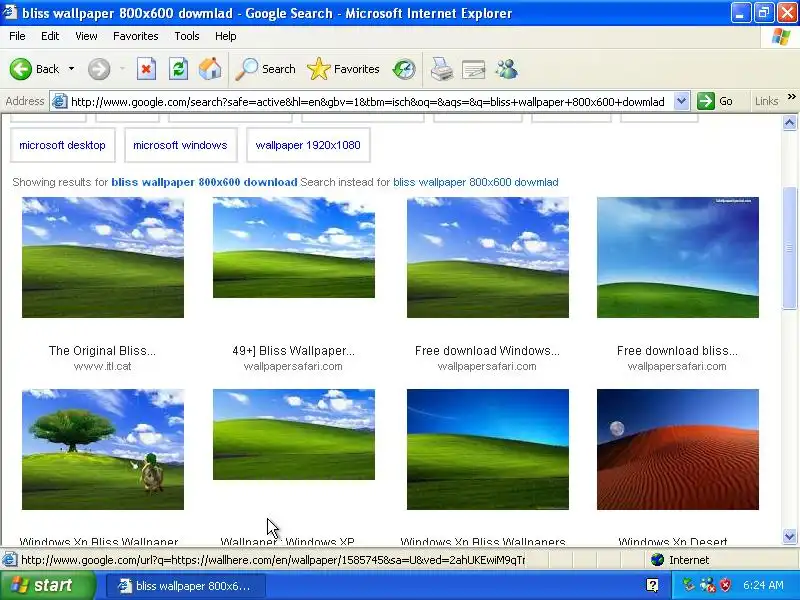
Task: Open the red desert dune thumbnail
Action: (x=678, y=449)
